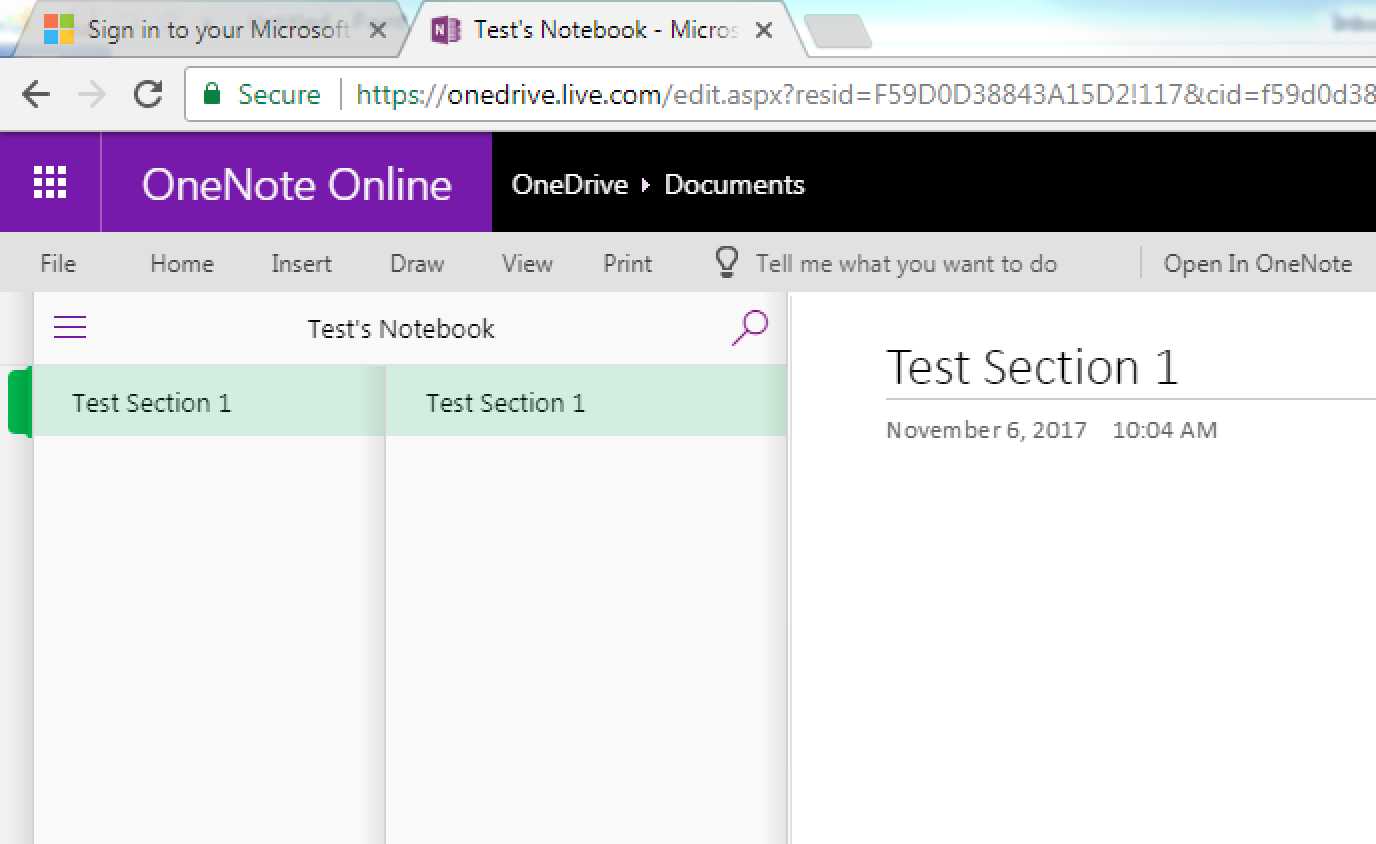Open the View ribbon tab
The height and width of the screenshot is (844, 1376).
tap(527, 263)
